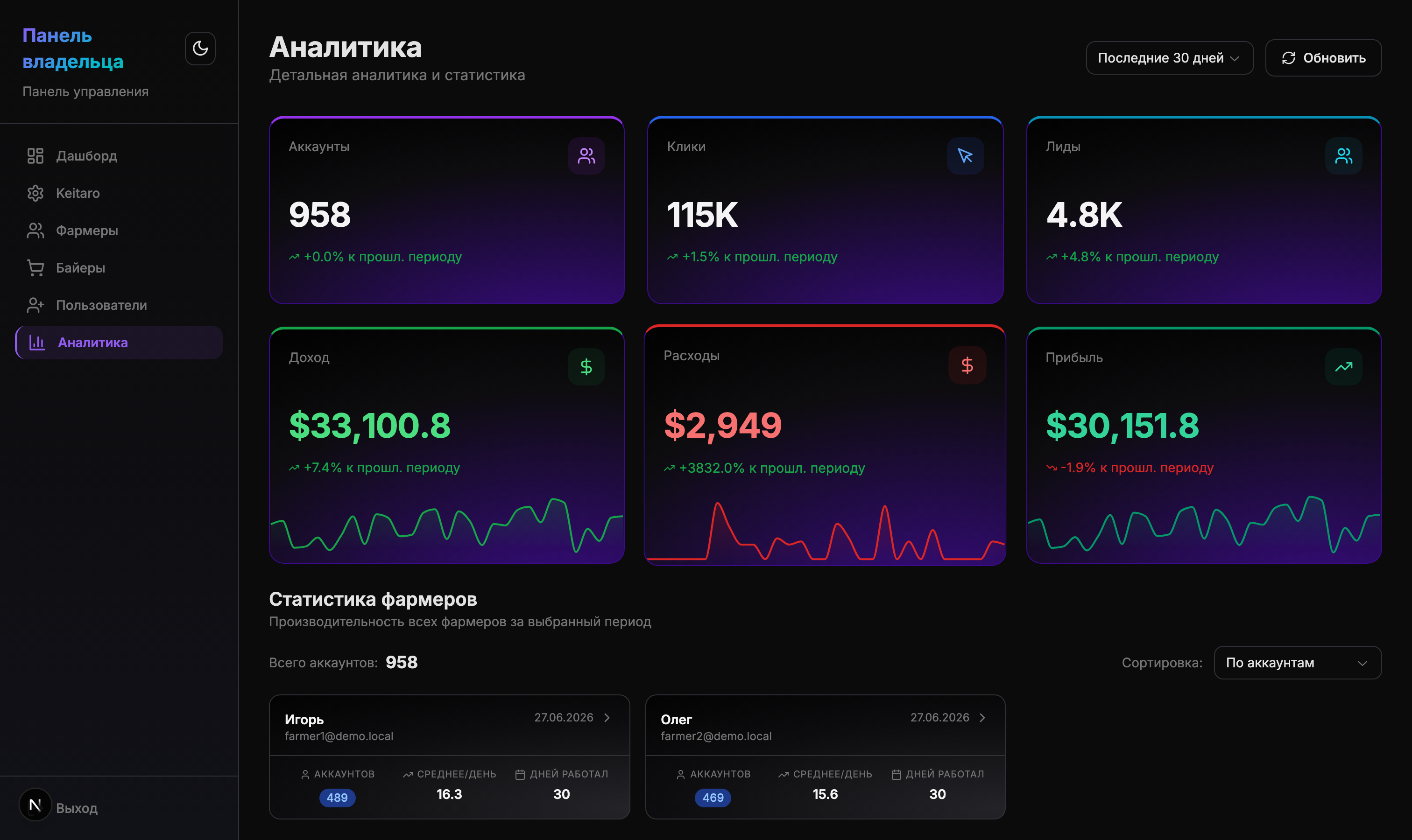Screen dimensions: 1412x840
Task: Click the Аккаунты card users icon
Action: tap(586, 156)
